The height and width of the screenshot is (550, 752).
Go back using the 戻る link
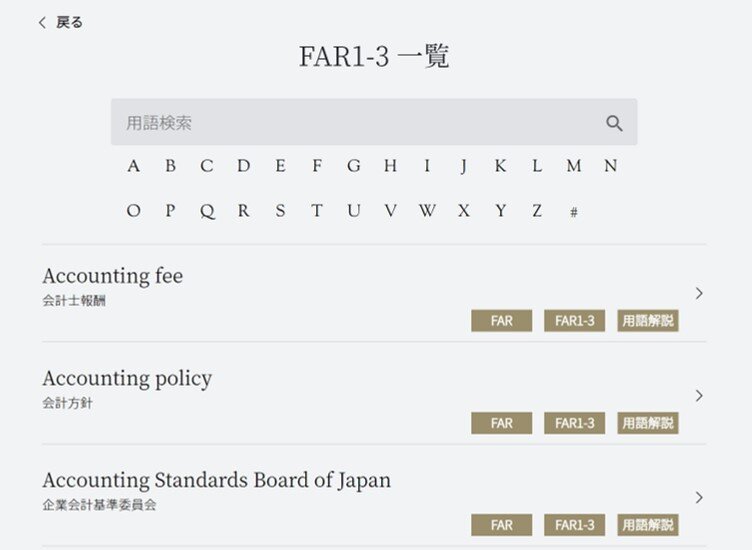click(x=69, y=22)
